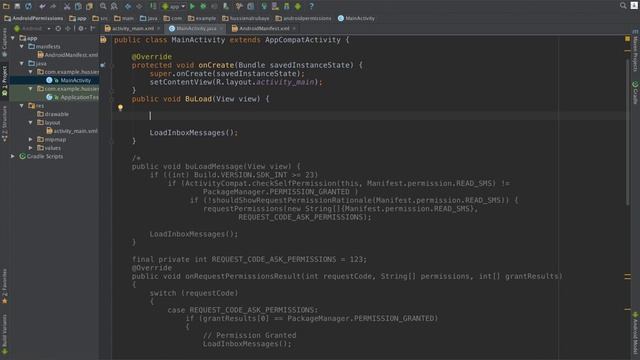The width and height of the screenshot is (640, 360).
Task: Toggle the Gradle tool window on right
Action: (636, 92)
